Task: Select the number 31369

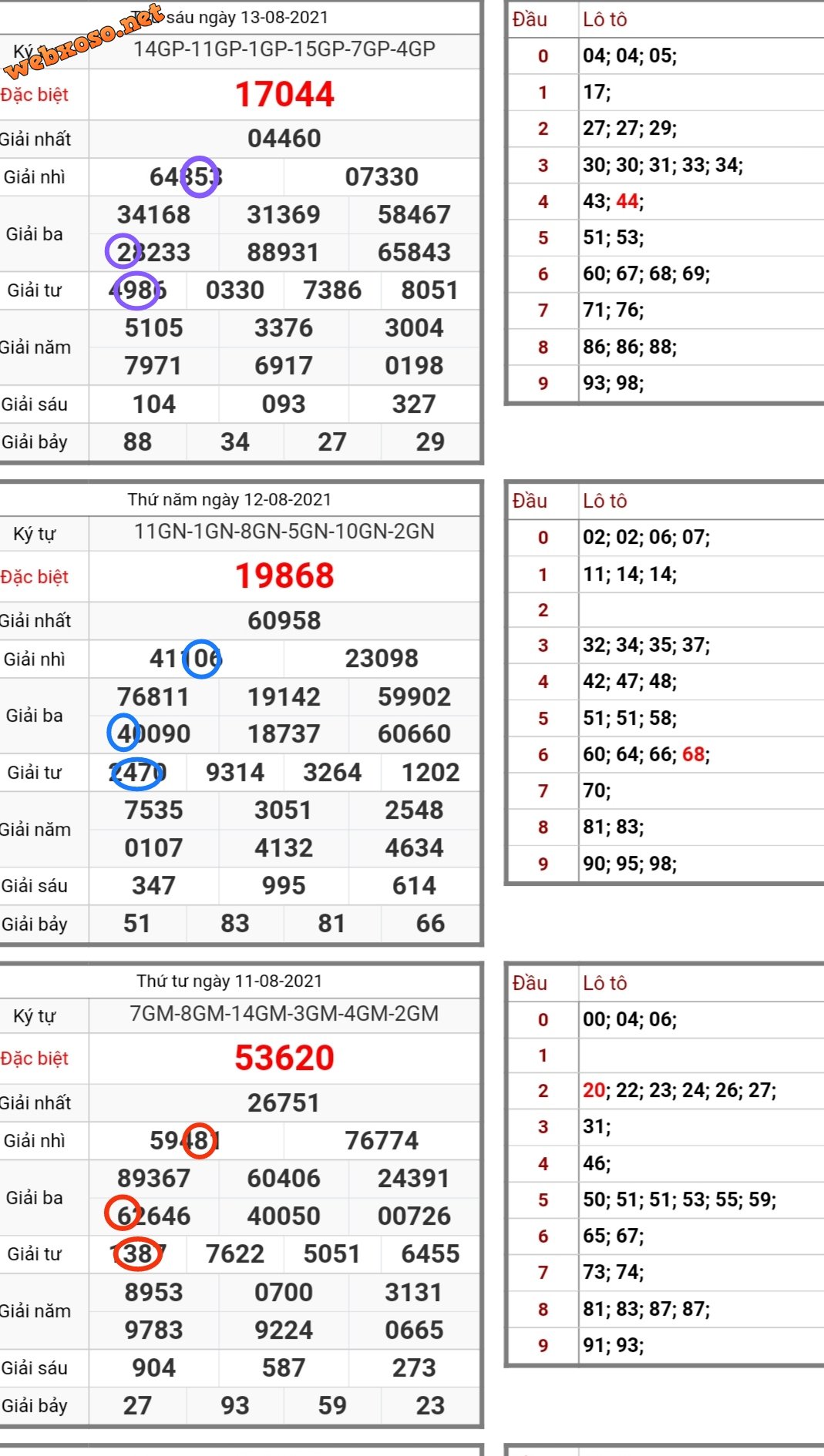Action: point(284,215)
